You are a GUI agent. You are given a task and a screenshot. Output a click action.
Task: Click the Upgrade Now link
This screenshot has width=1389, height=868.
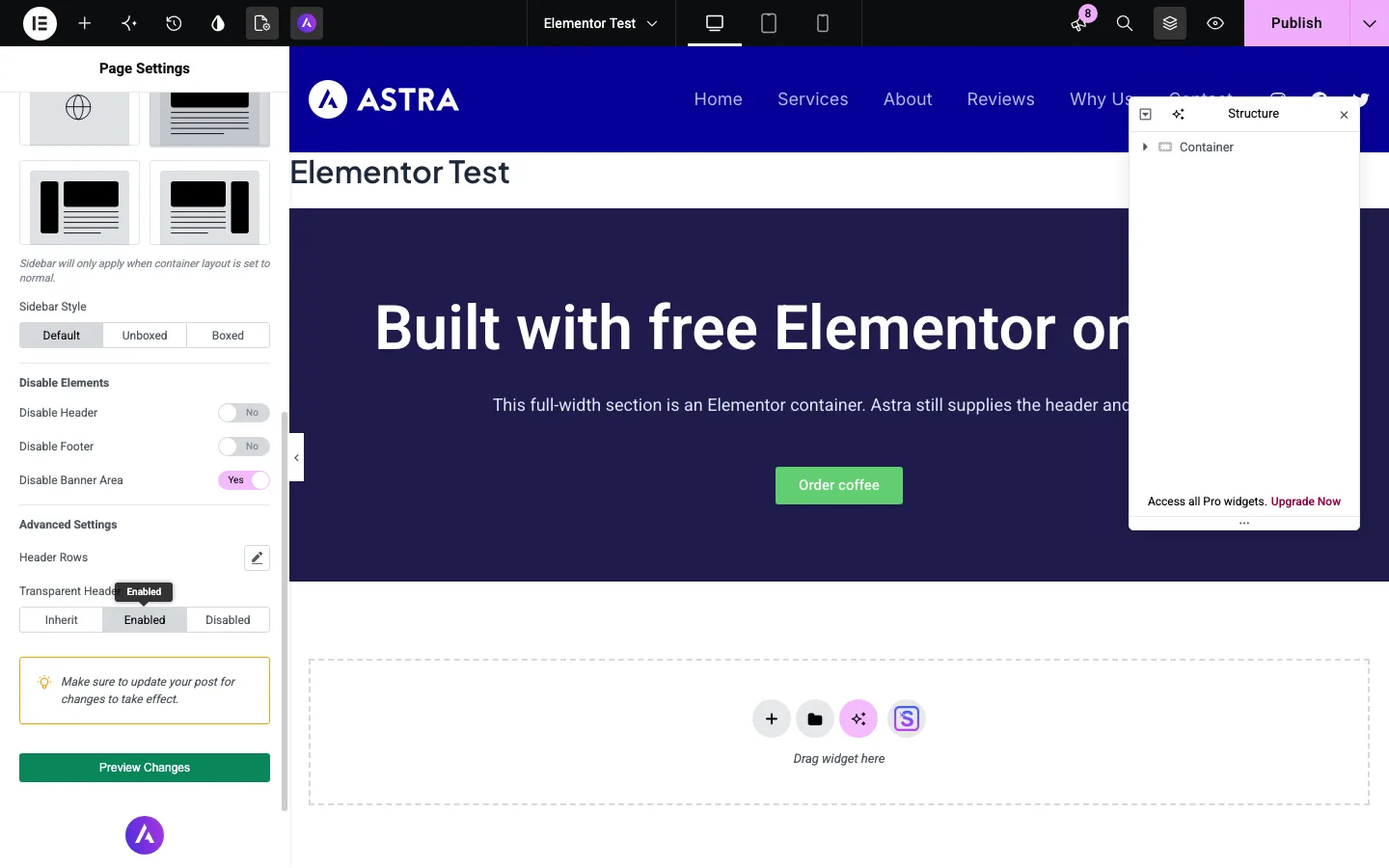coord(1306,502)
